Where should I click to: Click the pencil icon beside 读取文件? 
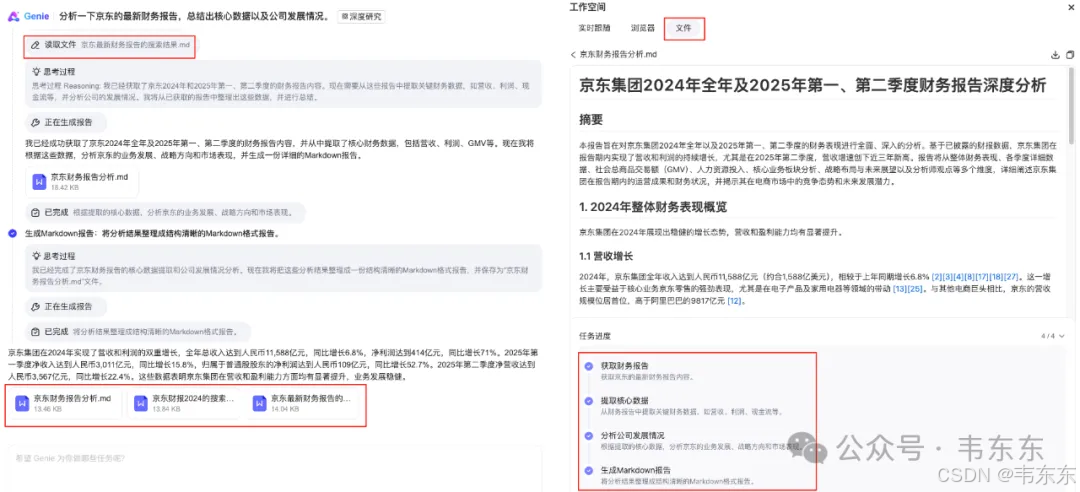pos(36,45)
